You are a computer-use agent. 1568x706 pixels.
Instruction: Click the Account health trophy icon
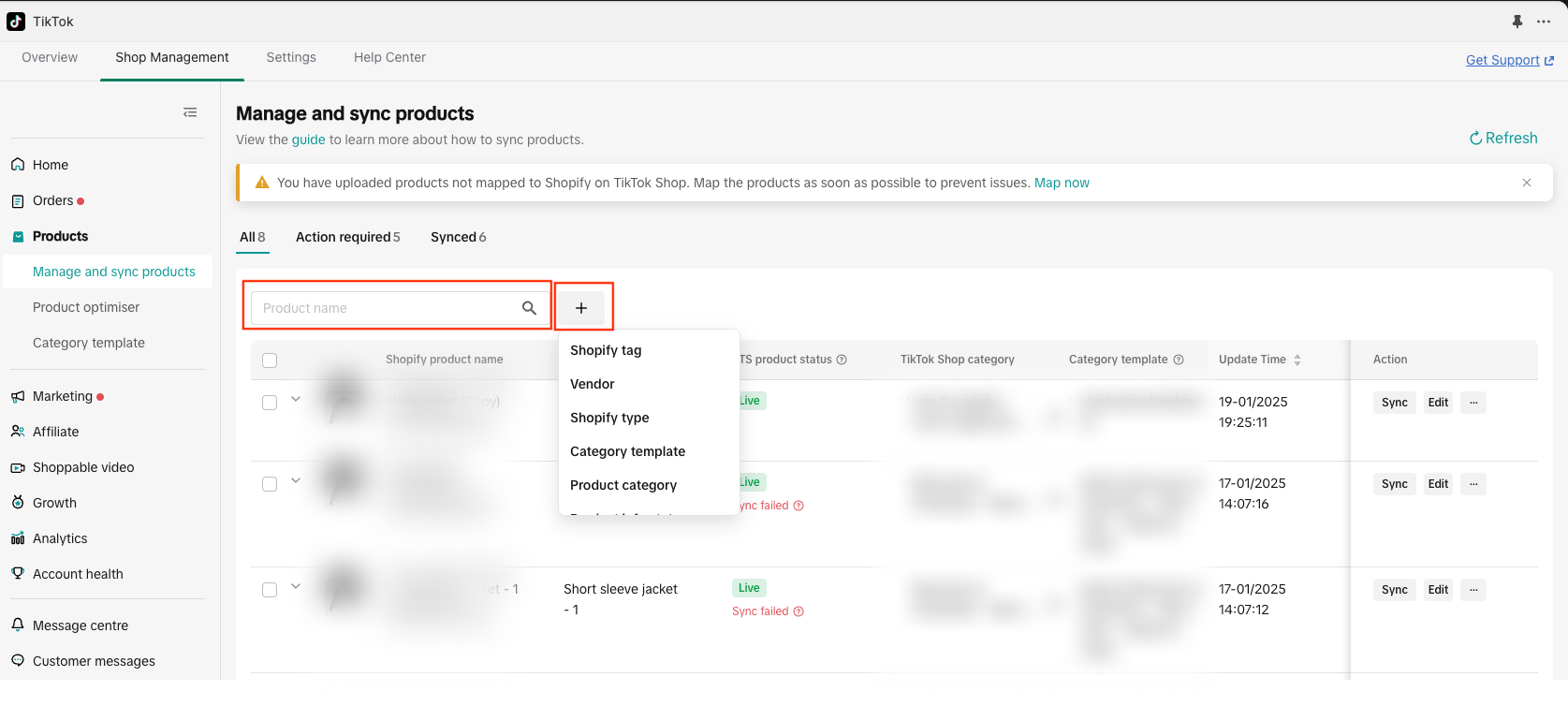(x=18, y=573)
